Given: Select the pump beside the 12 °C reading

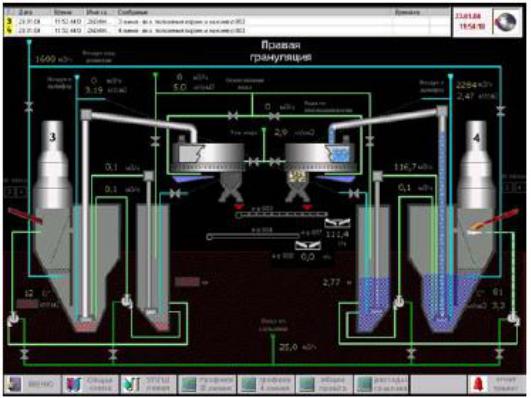Looking at the screenshot, I should (13, 318).
